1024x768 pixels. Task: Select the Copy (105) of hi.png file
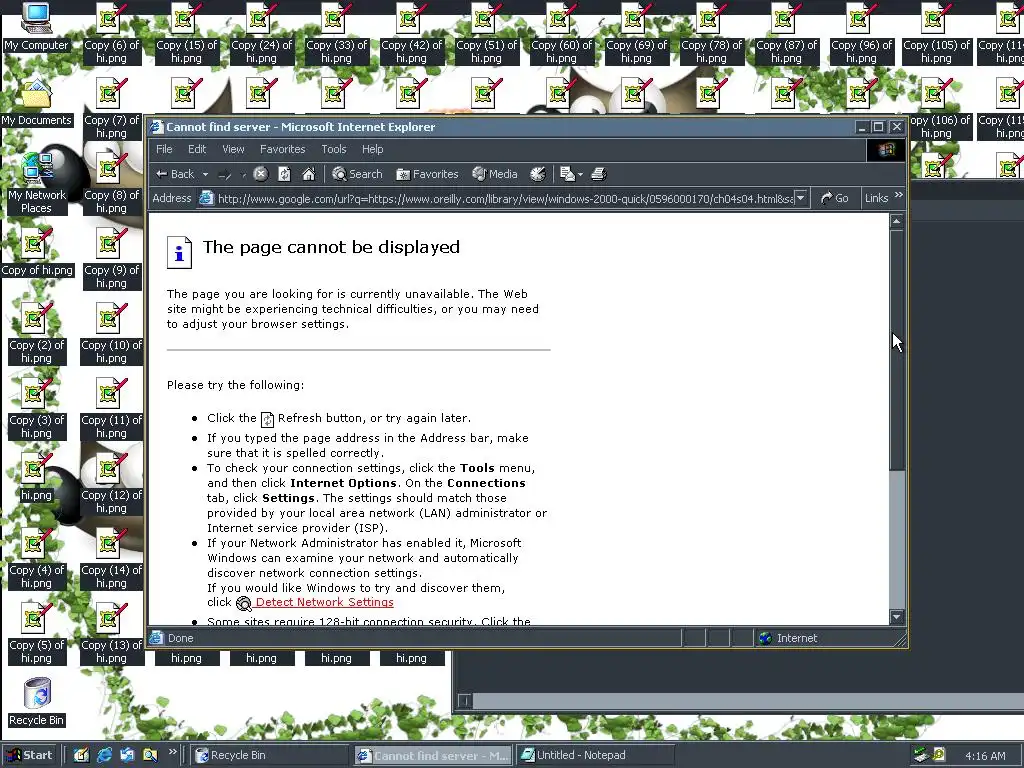pos(936,33)
